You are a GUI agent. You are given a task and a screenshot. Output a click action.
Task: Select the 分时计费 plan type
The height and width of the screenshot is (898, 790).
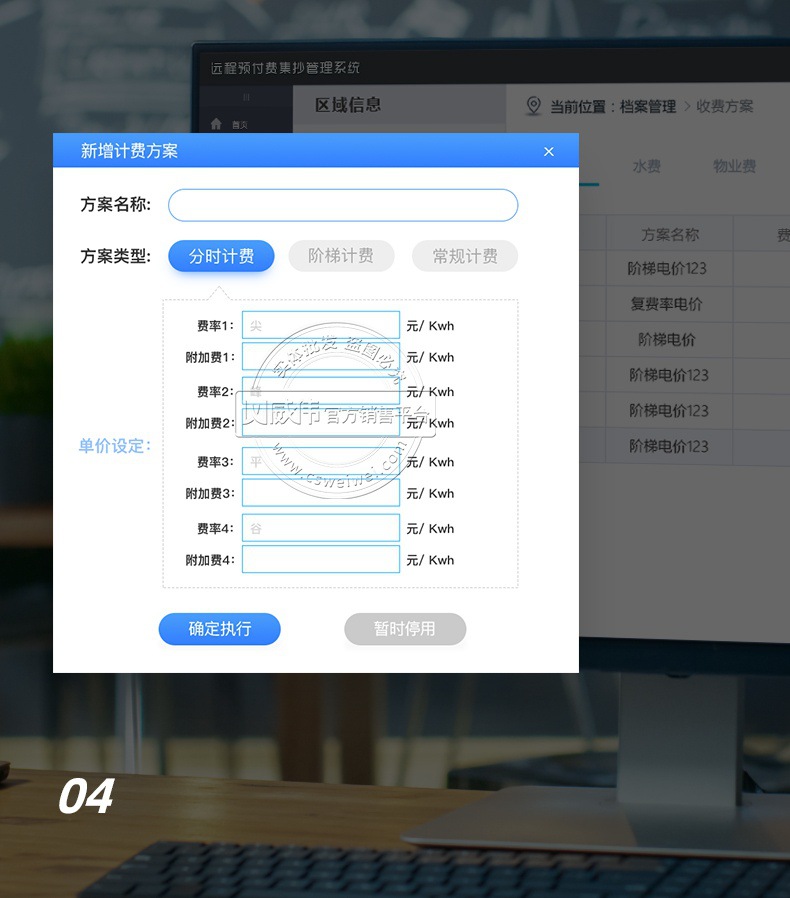221,256
